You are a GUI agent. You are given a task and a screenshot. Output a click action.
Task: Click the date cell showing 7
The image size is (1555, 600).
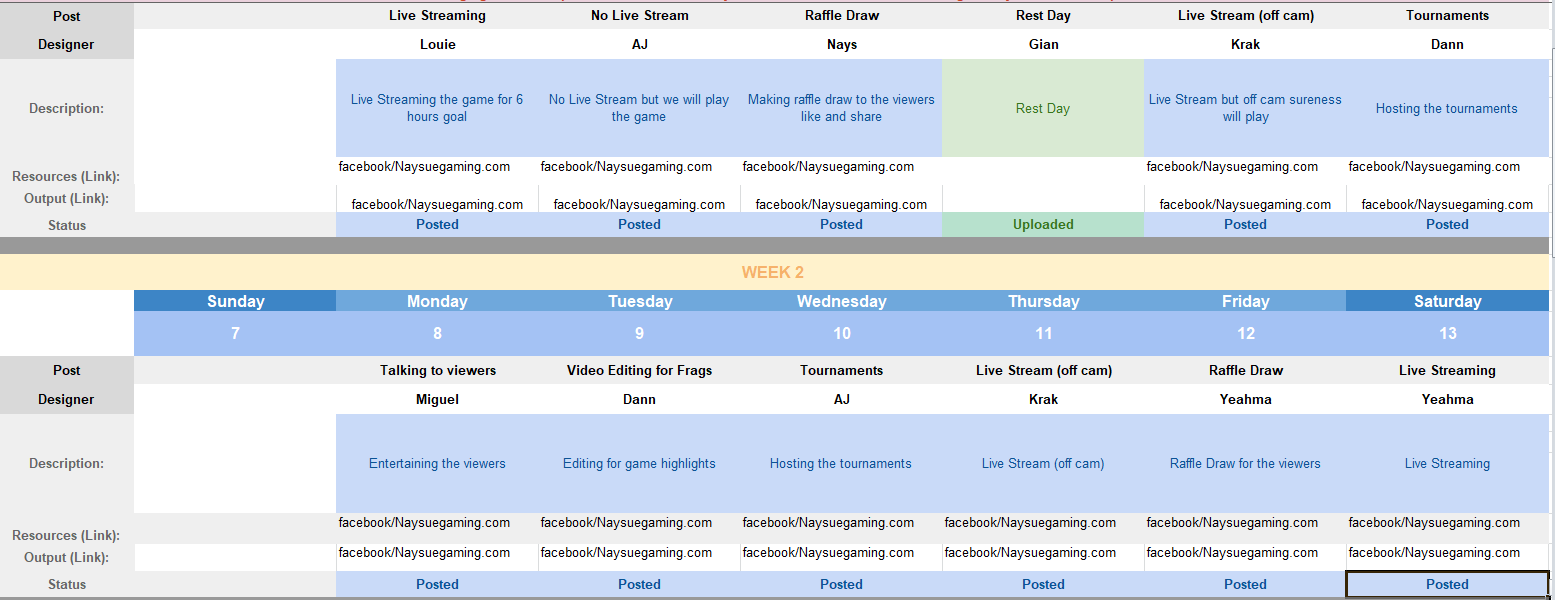pos(235,333)
